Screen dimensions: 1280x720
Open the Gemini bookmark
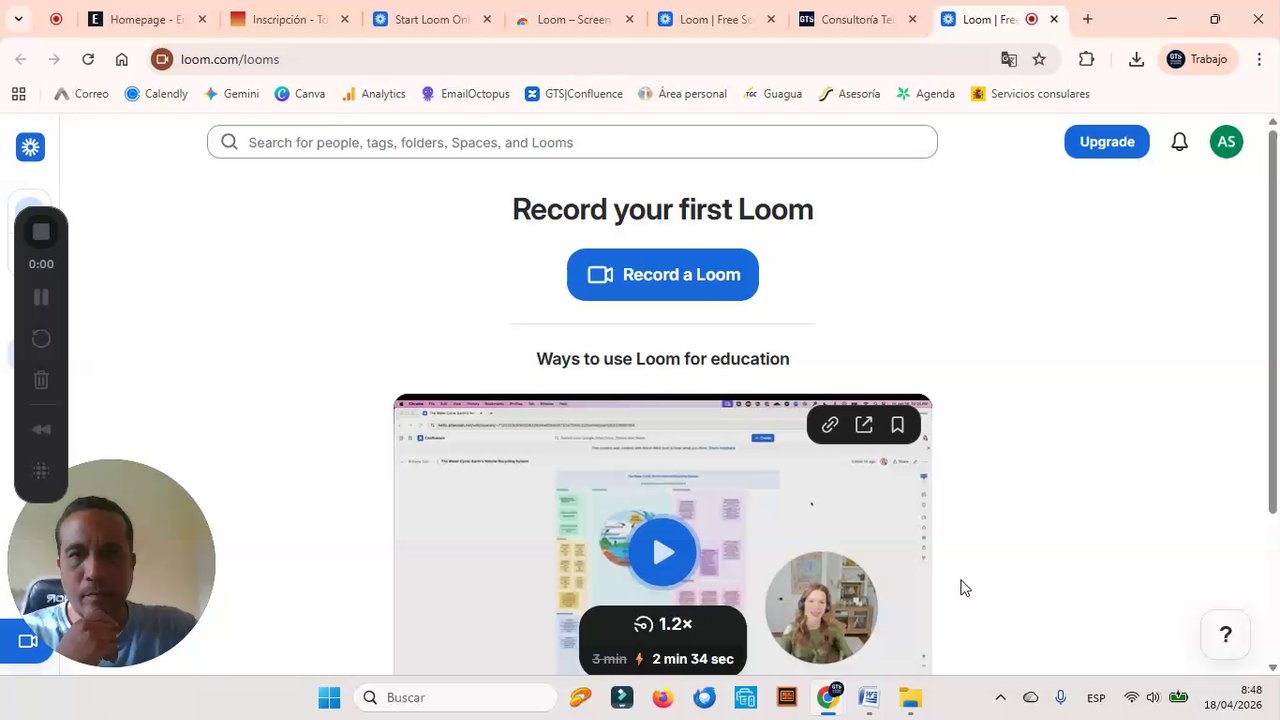[231, 94]
